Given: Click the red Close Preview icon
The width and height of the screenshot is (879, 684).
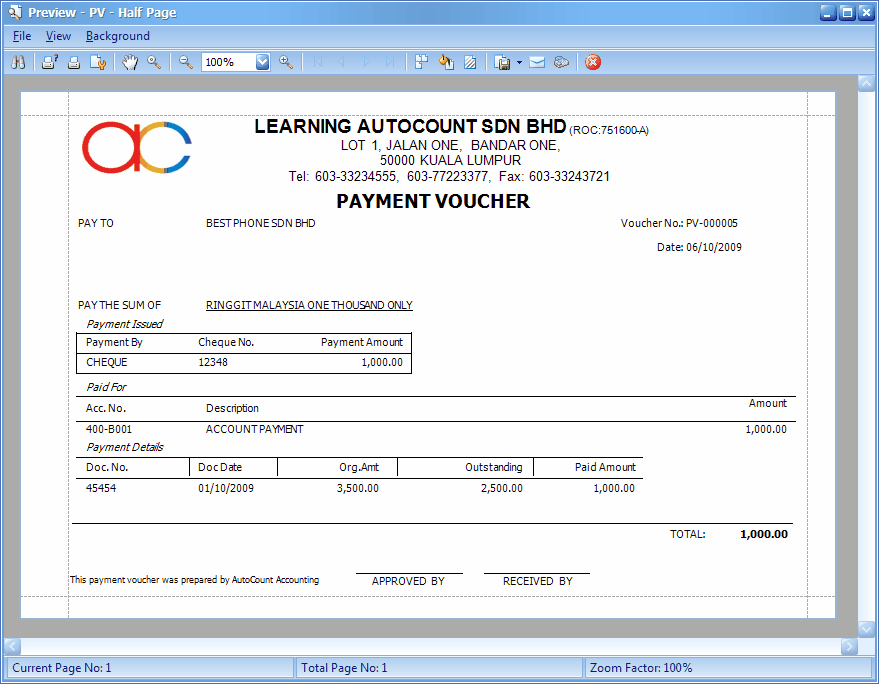Looking at the screenshot, I should pos(593,62).
